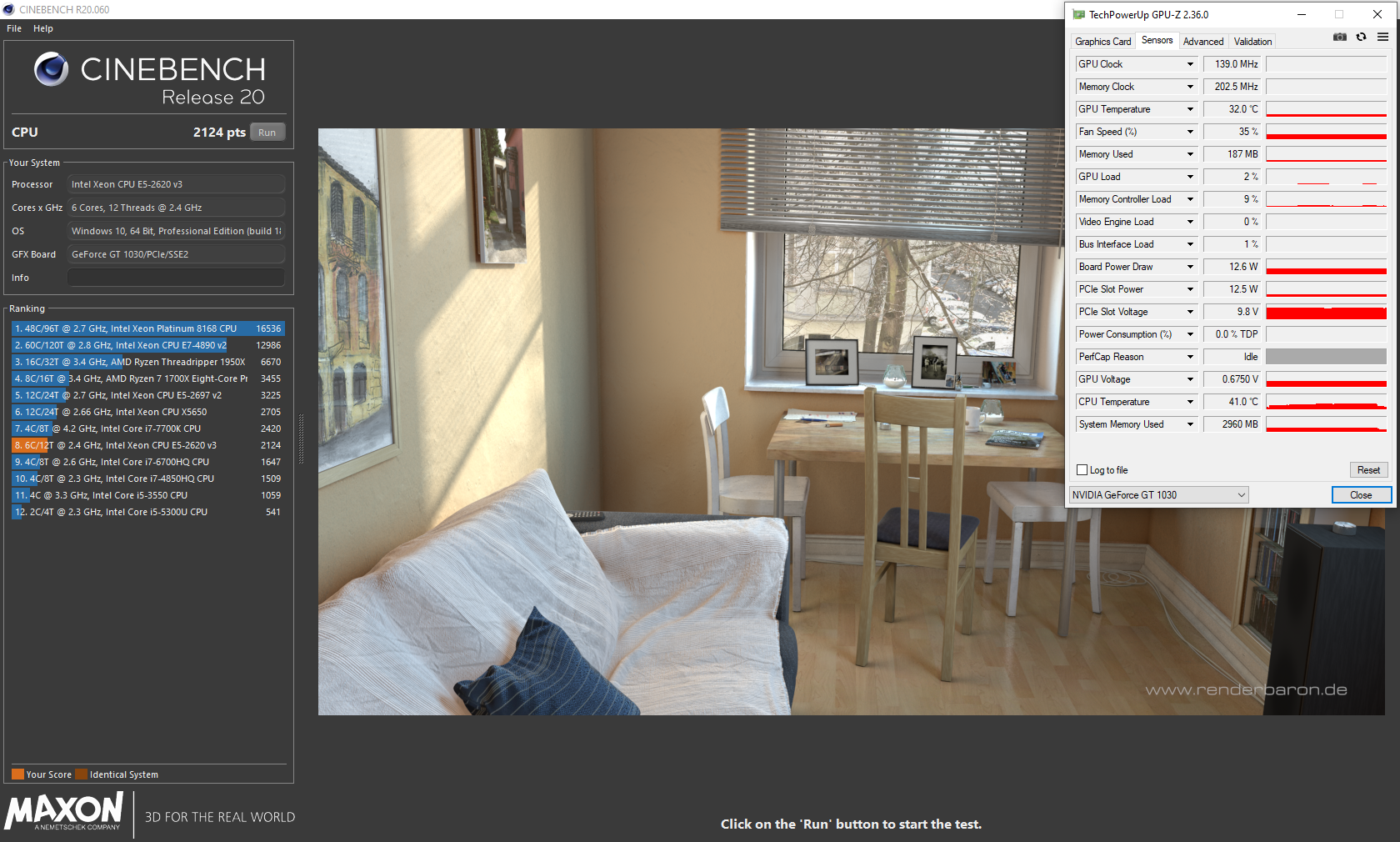This screenshot has height=842, width=1400.
Task: Click the GPU-Z title bar app icon
Action: (1078, 15)
